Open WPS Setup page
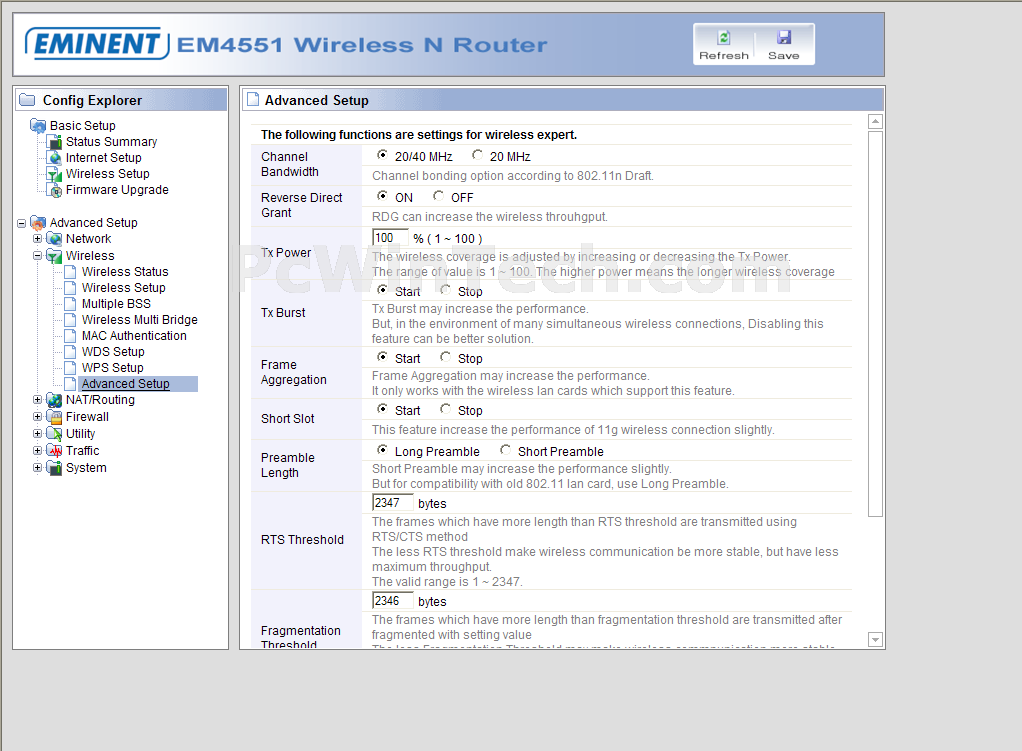 [113, 368]
